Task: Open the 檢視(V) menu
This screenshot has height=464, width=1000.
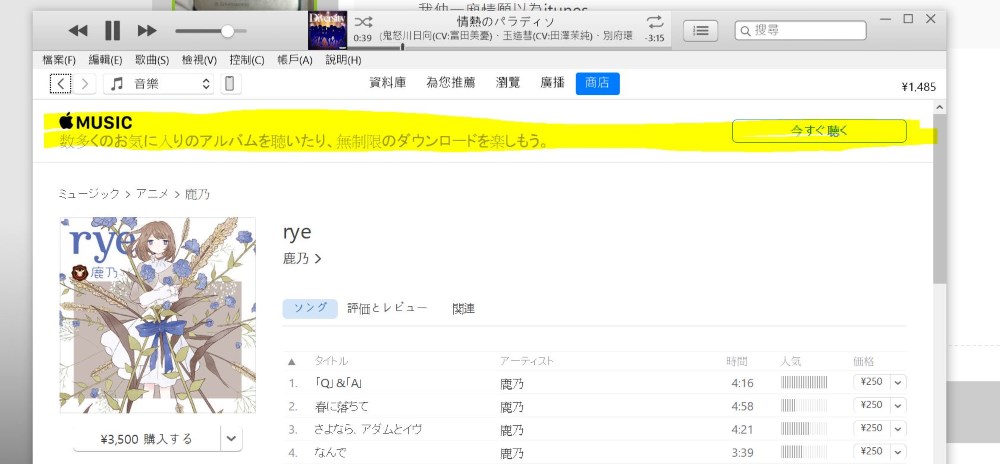Action: click(199, 60)
